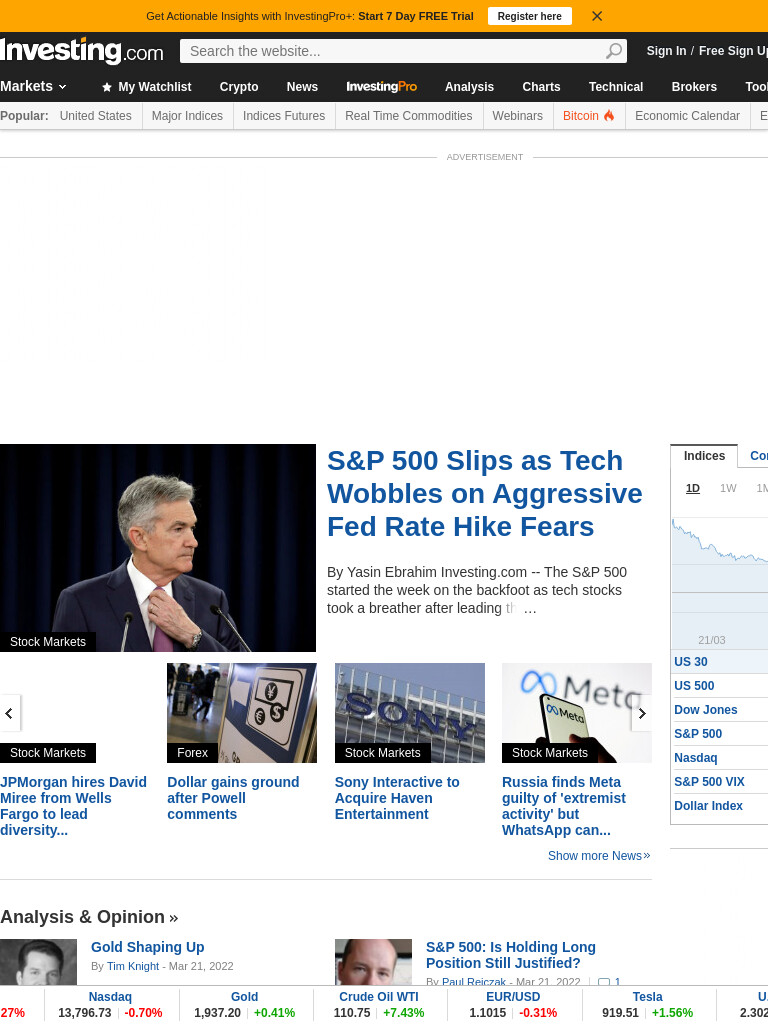Open Sony Interactive to Acquire Haven article

397,798
